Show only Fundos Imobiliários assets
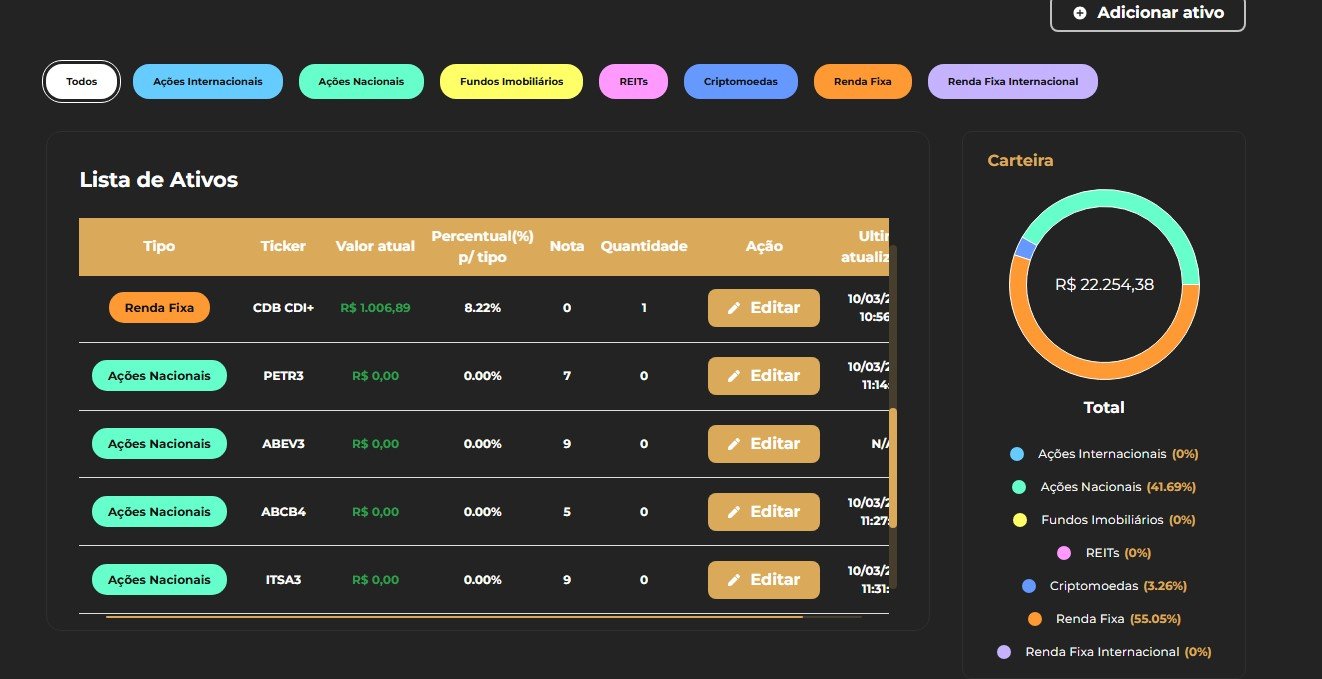Viewport: 1322px width, 679px height. click(511, 82)
